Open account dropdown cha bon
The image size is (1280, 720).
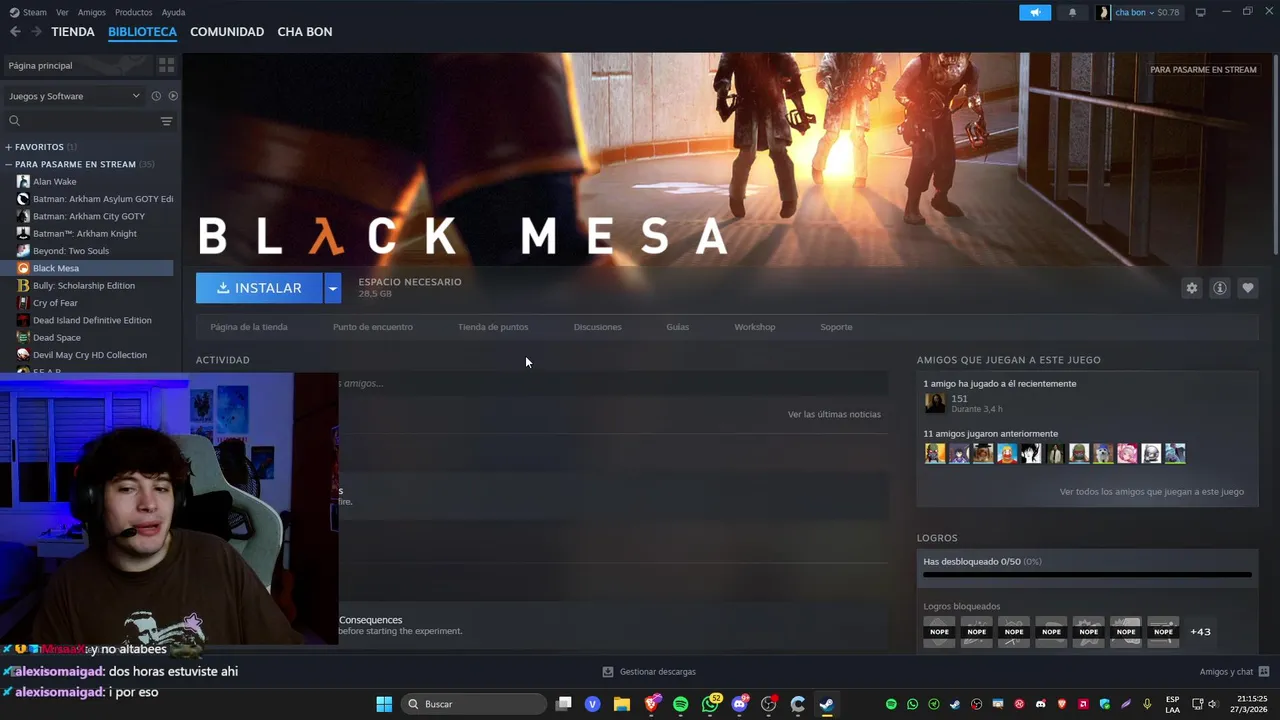(1139, 12)
